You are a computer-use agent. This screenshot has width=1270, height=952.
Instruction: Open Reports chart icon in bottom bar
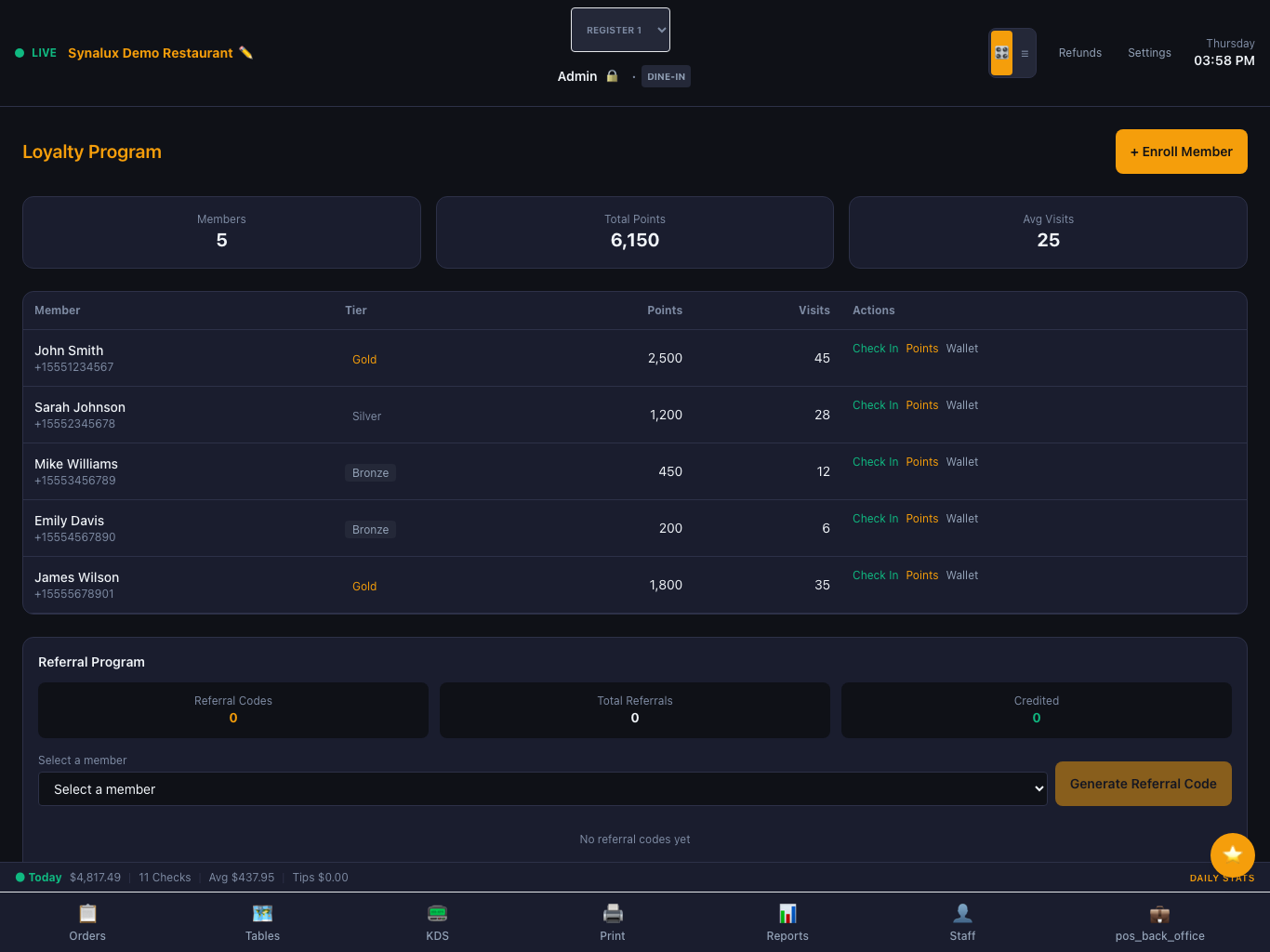point(787,913)
